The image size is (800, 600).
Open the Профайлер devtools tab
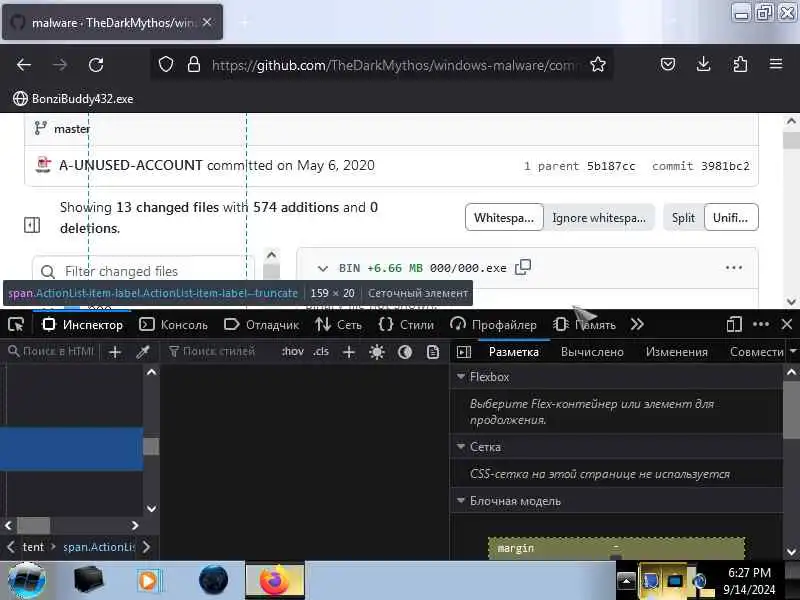coord(493,324)
